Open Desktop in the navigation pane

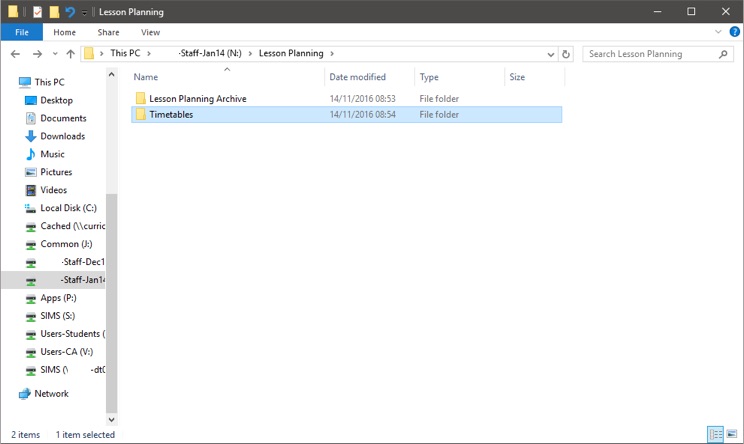coord(56,100)
